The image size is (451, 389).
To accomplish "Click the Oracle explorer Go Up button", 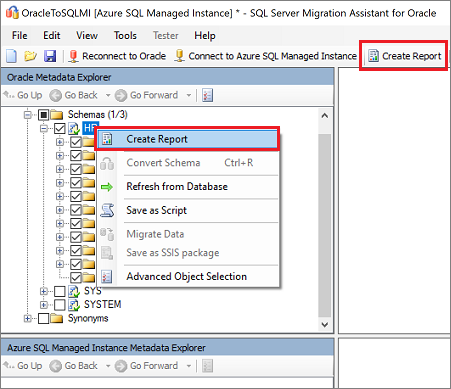I will pyautogui.click(x=23, y=95).
